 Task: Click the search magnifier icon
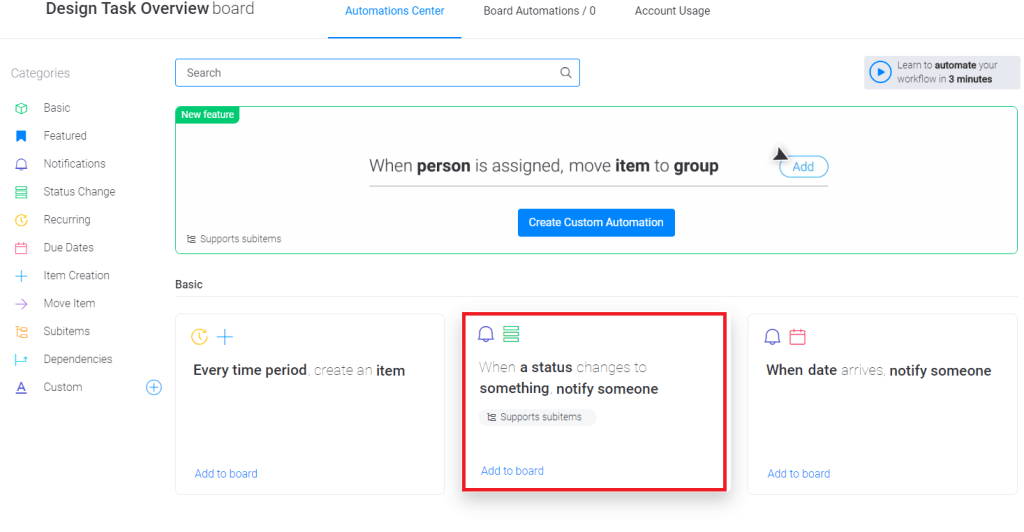[566, 73]
